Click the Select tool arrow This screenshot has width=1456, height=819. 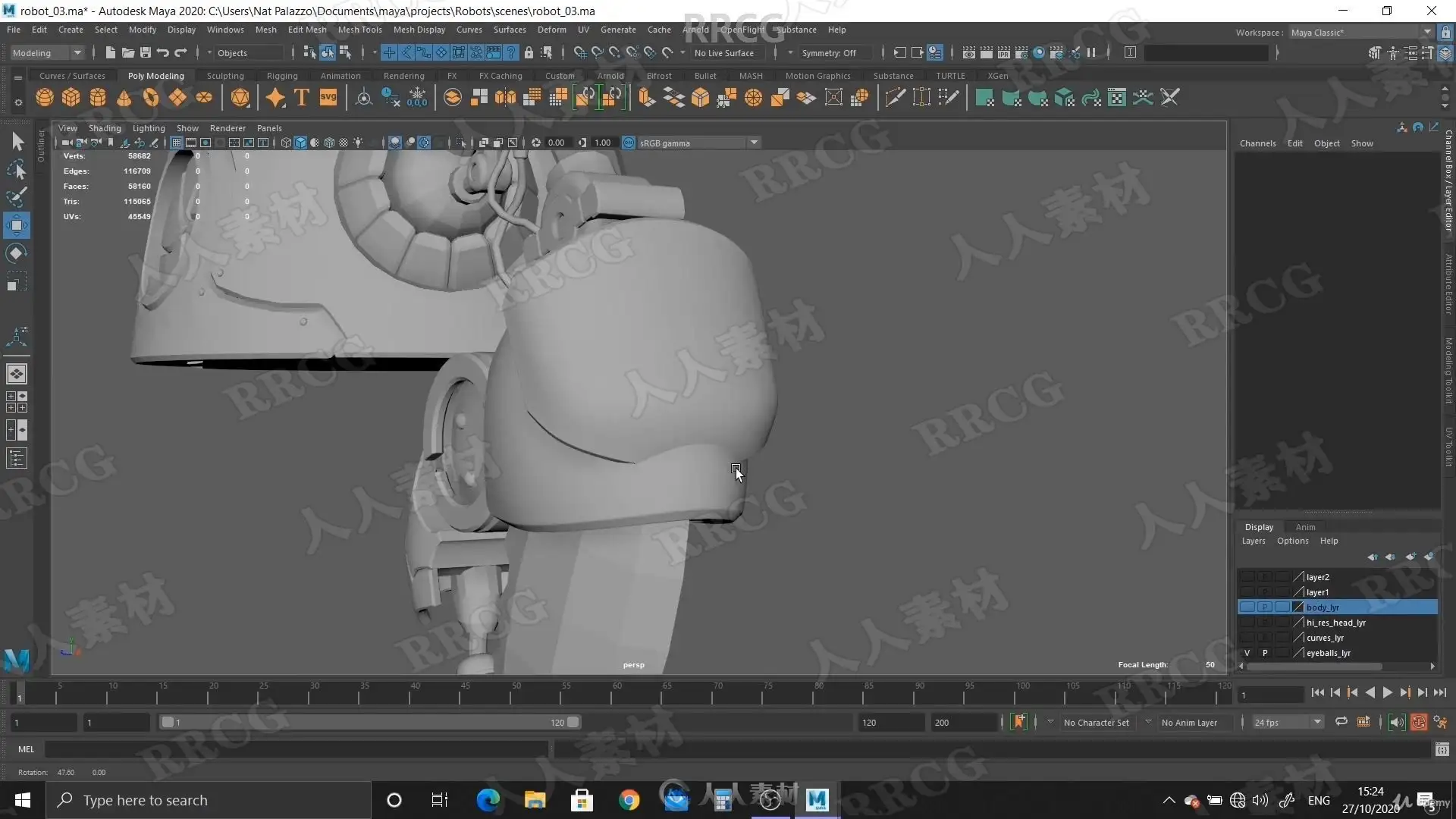coord(17,142)
